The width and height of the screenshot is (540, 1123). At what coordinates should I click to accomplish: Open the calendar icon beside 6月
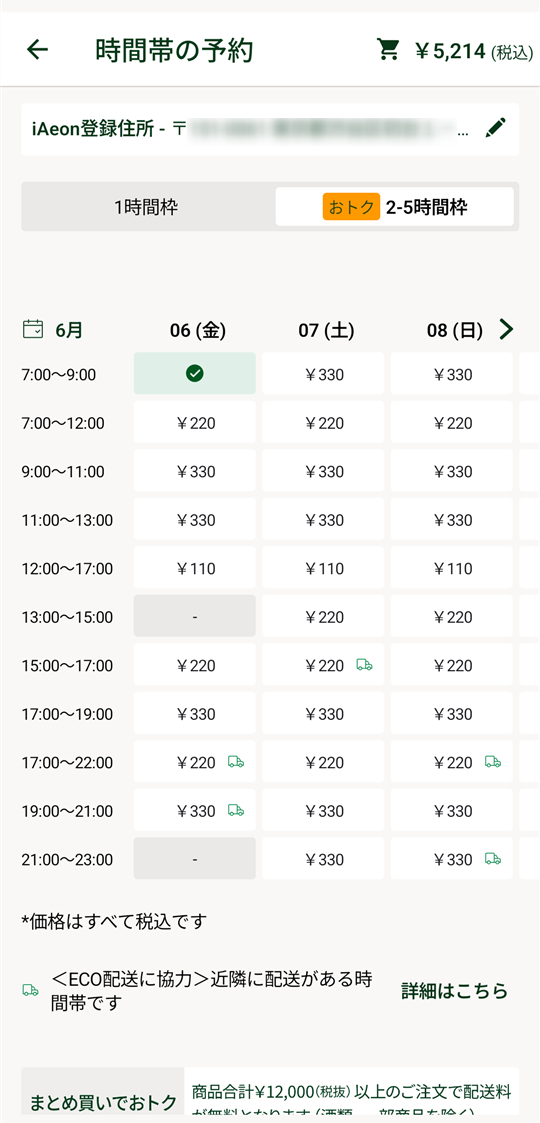coord(32,329)
